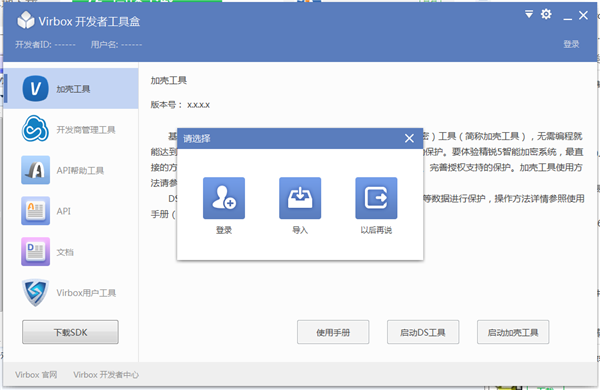Open the Virbox 官网 link
Image resolution: width=600 pixels, height=390 pixels.
tap(36, 375)
